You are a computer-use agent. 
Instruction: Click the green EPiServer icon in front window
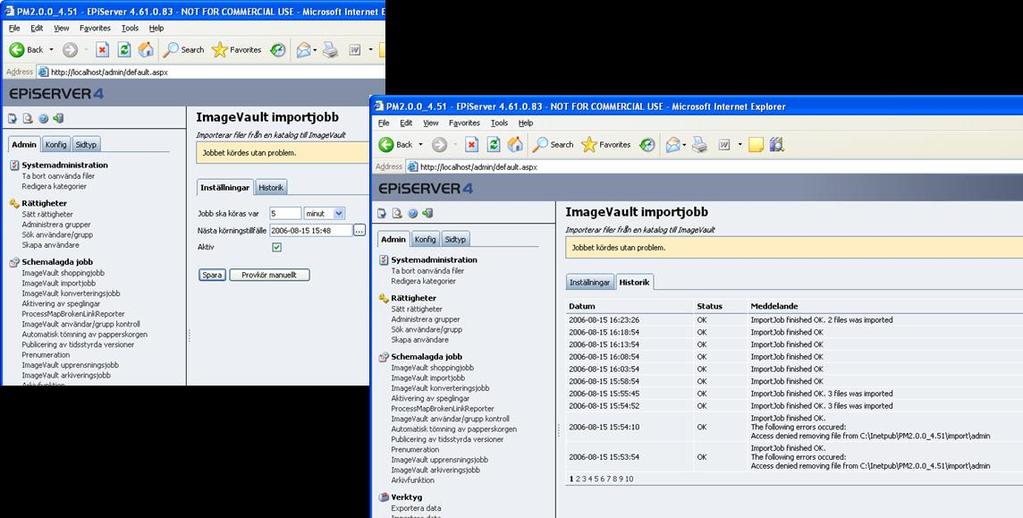427,213
